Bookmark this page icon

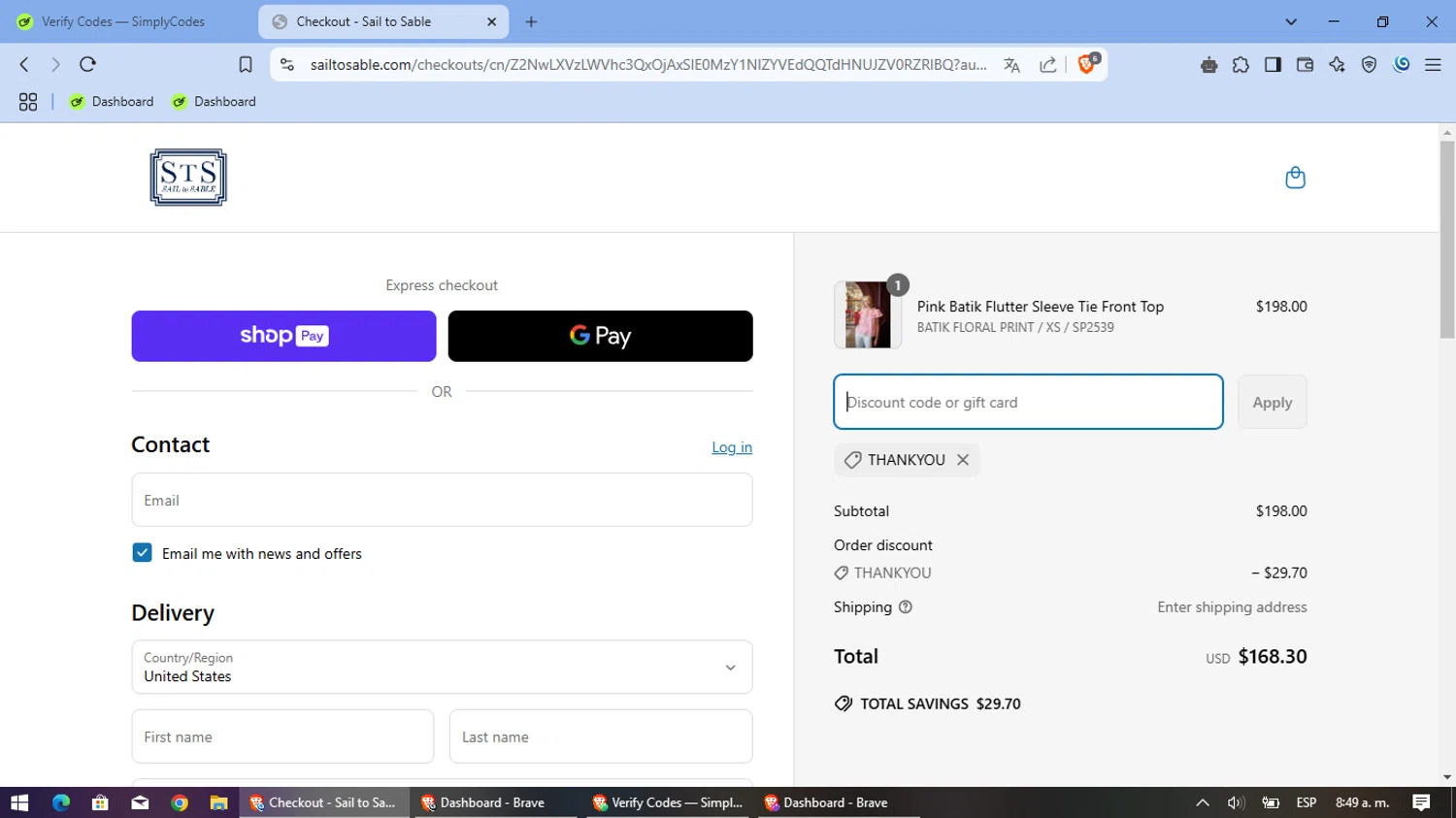point(246,64)
